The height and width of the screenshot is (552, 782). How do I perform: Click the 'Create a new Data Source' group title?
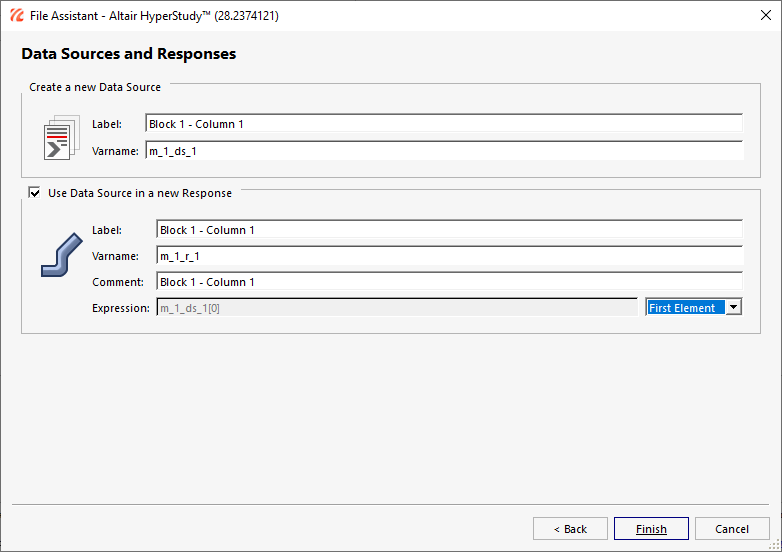95,87
